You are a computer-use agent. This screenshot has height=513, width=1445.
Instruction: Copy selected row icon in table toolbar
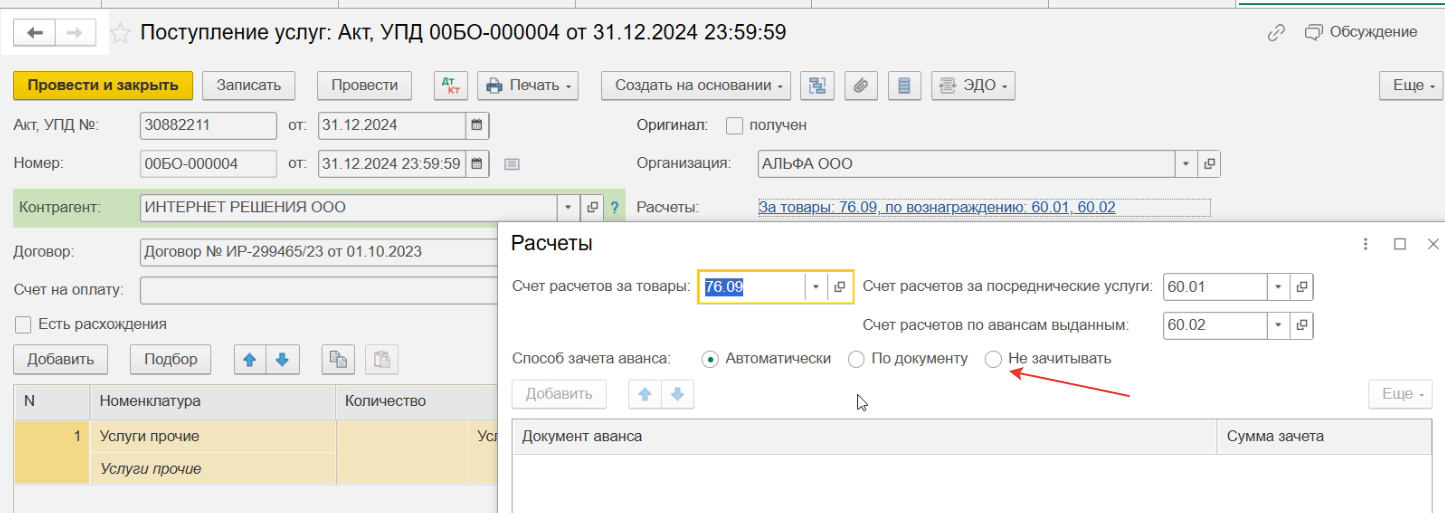337,359
